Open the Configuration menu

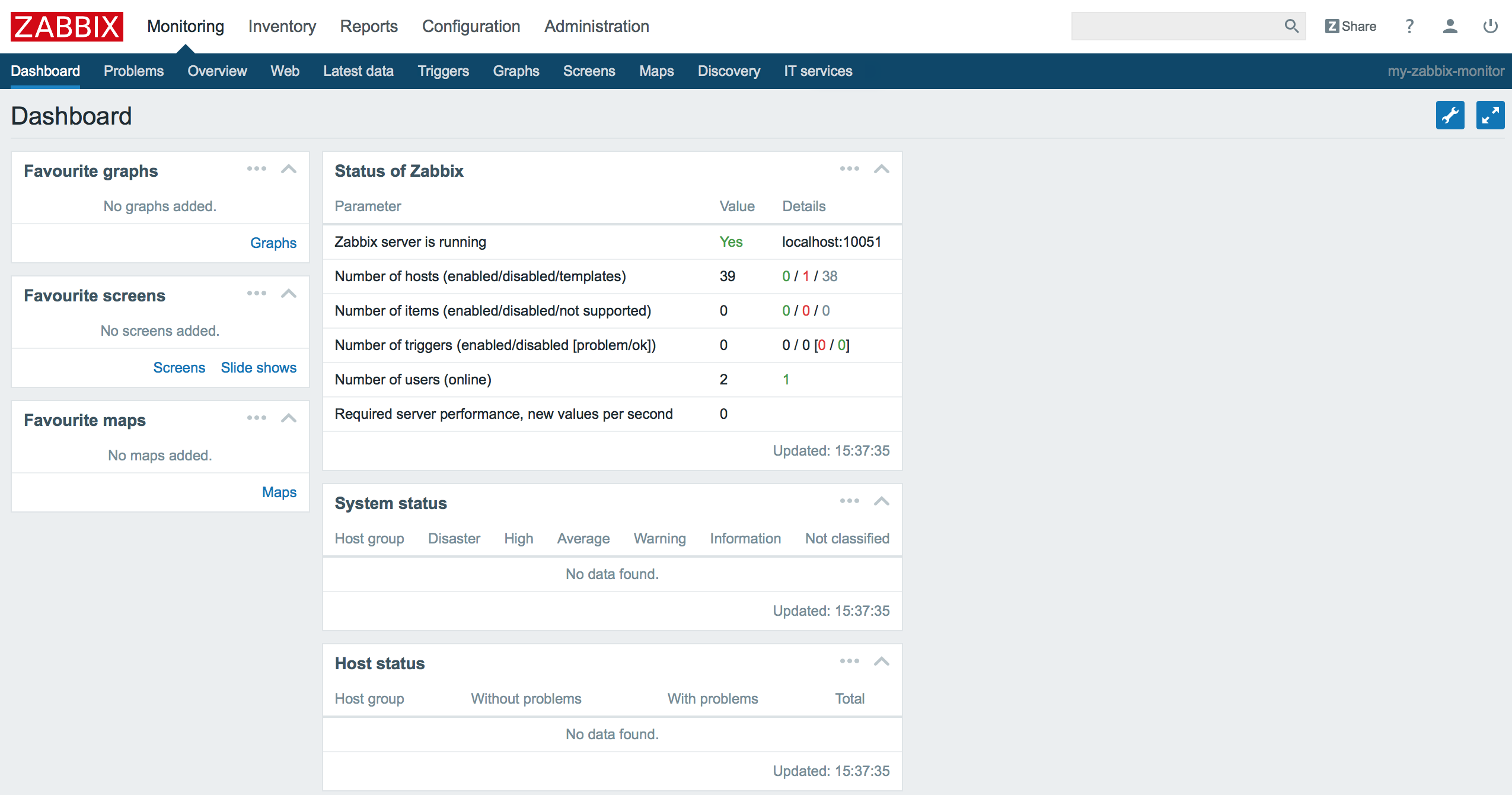coord(471,27)
